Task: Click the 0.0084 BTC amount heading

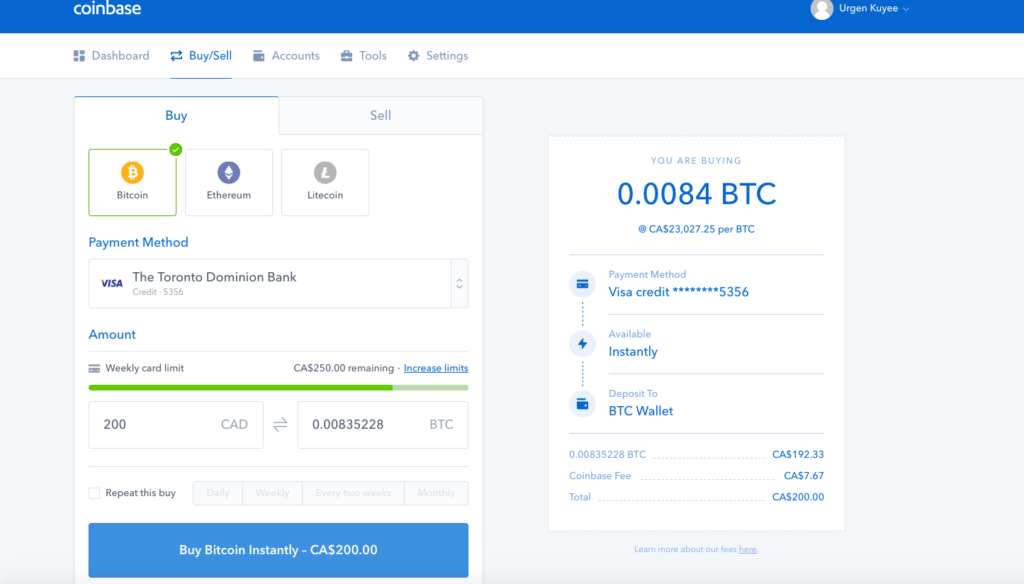Action: click(696, 194)
